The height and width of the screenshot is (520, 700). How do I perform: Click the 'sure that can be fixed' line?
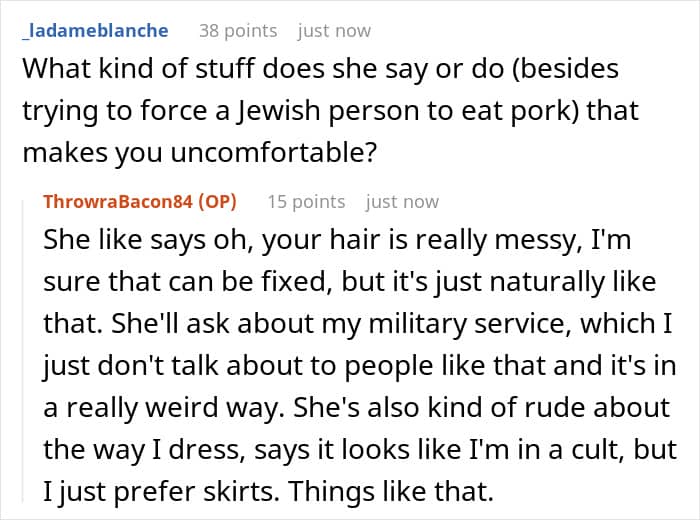pyautogui.click(x=350, y=282)
